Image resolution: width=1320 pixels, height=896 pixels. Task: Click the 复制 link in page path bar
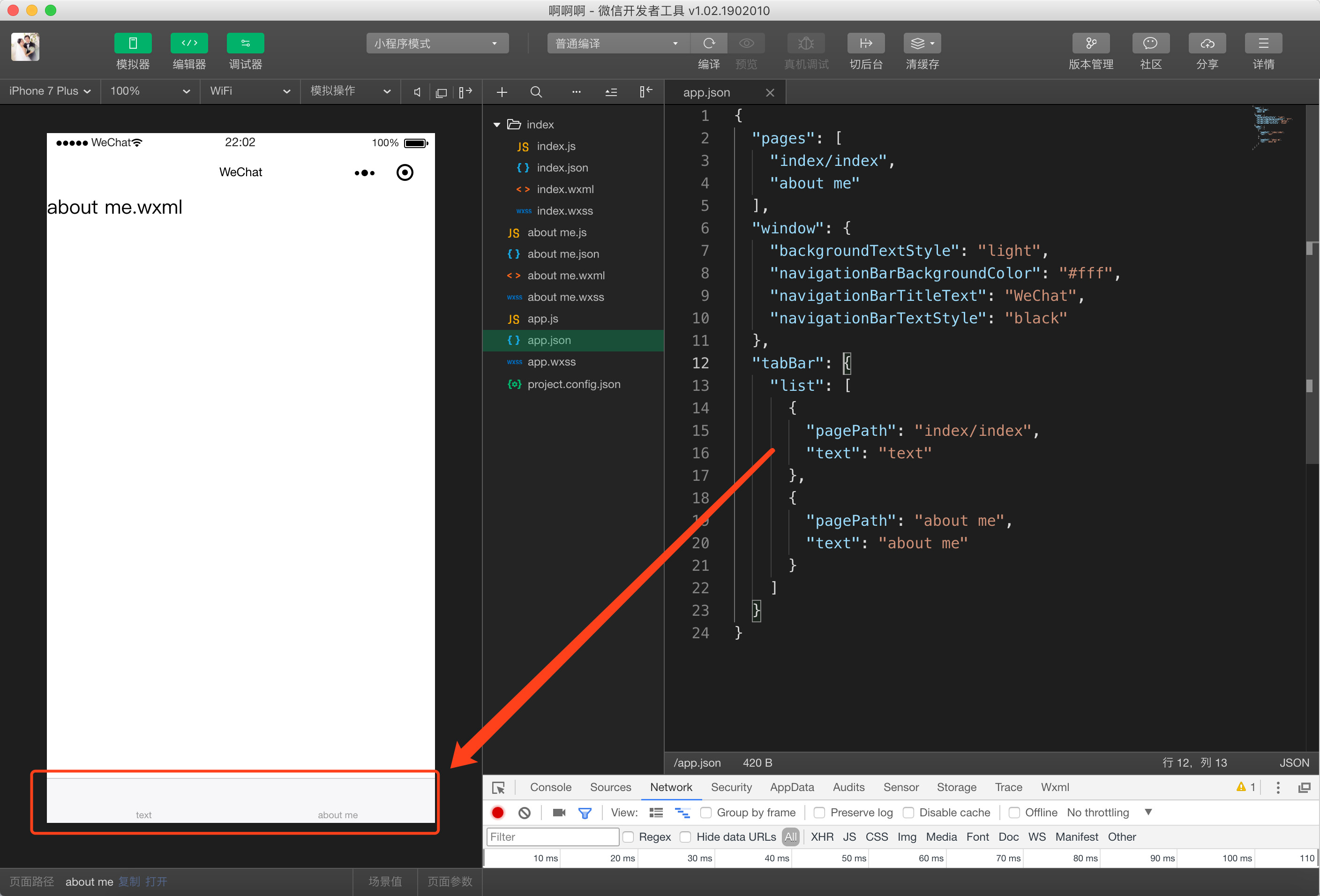(x=129, y=881)
